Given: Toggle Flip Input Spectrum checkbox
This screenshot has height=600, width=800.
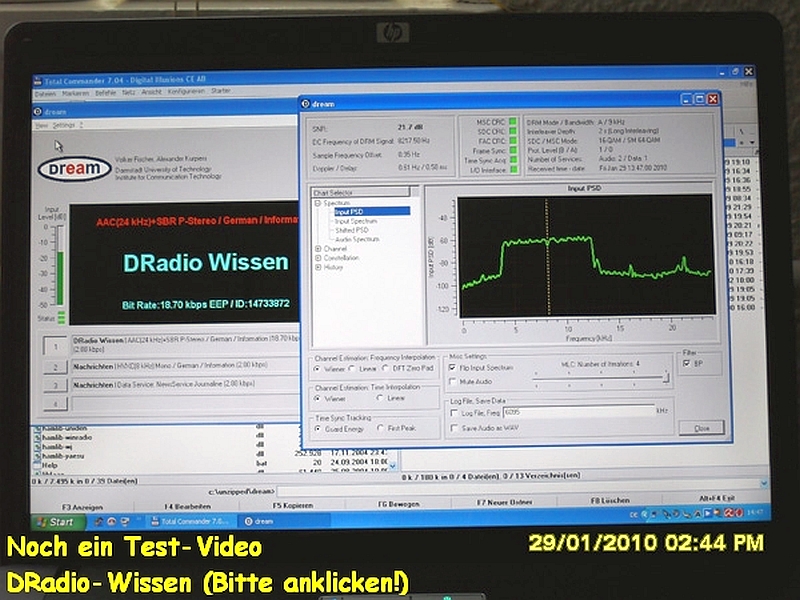Looking at the screenshot, I should [x=453, y=367].
